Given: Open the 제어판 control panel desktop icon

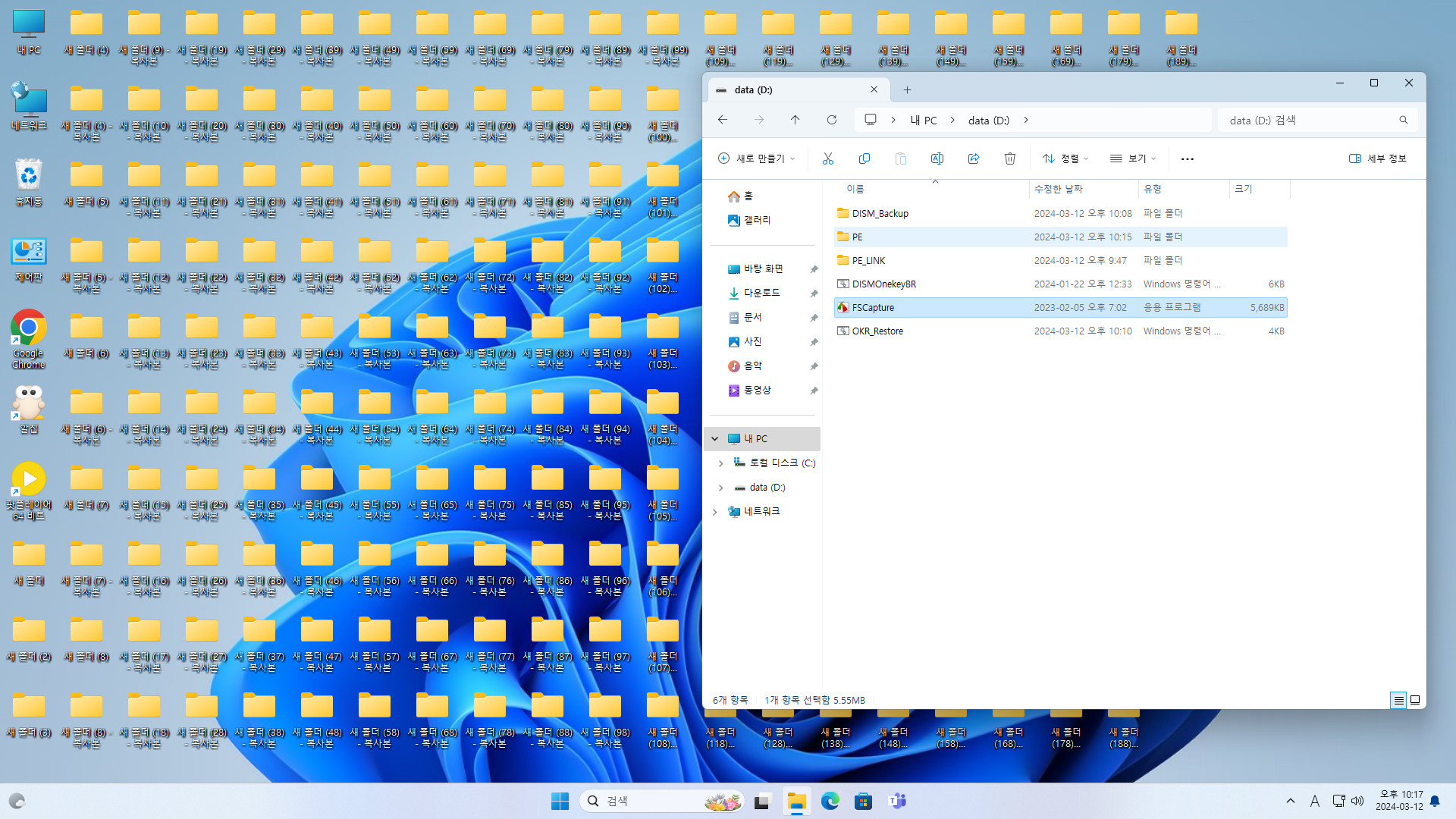Looking at the screenshot, I should click(x=29, y=259).
